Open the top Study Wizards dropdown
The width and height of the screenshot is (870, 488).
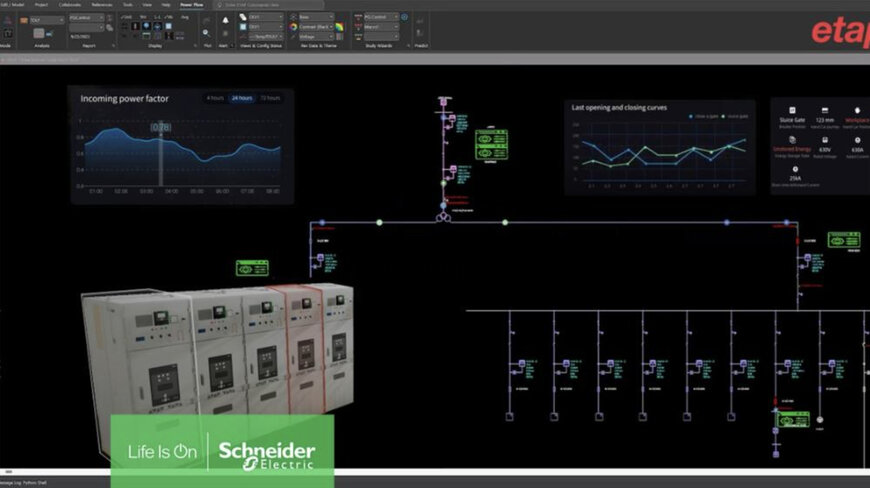click(381, 17)
